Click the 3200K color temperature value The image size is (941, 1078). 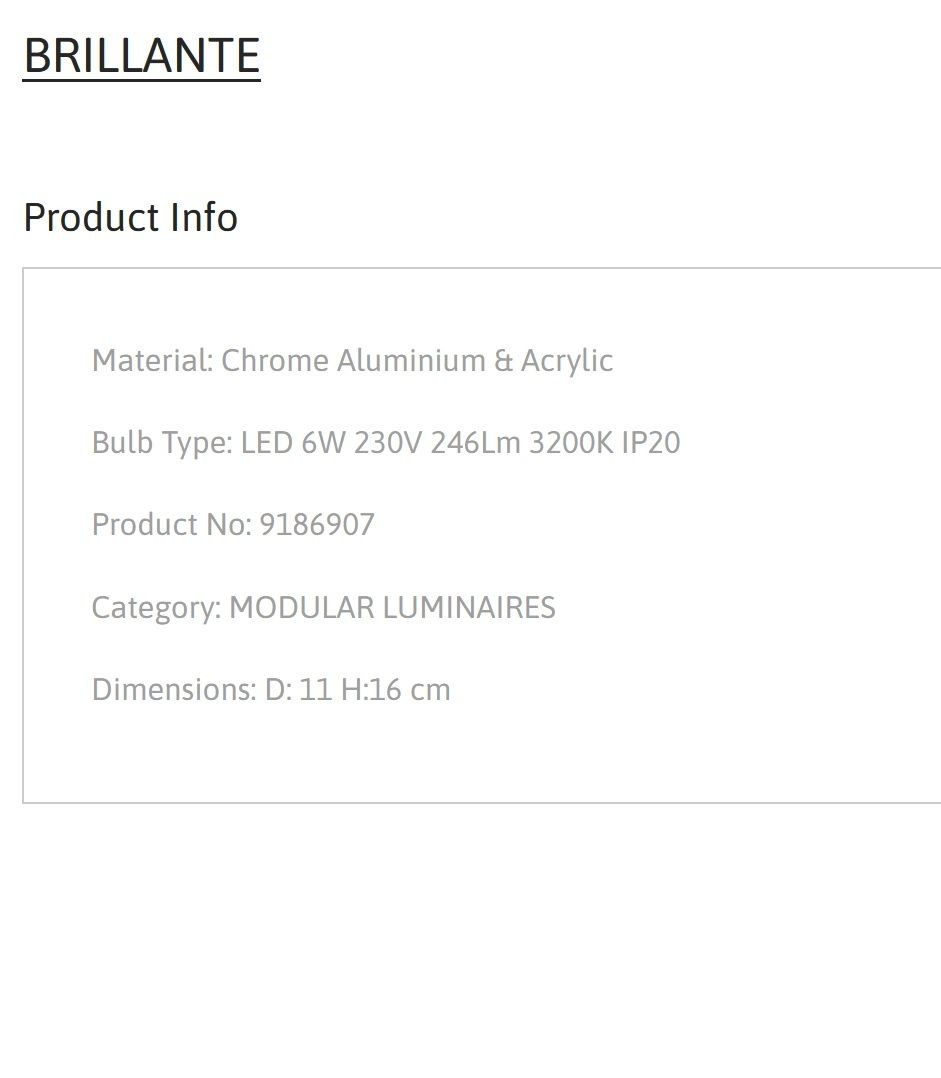[571, 443]
